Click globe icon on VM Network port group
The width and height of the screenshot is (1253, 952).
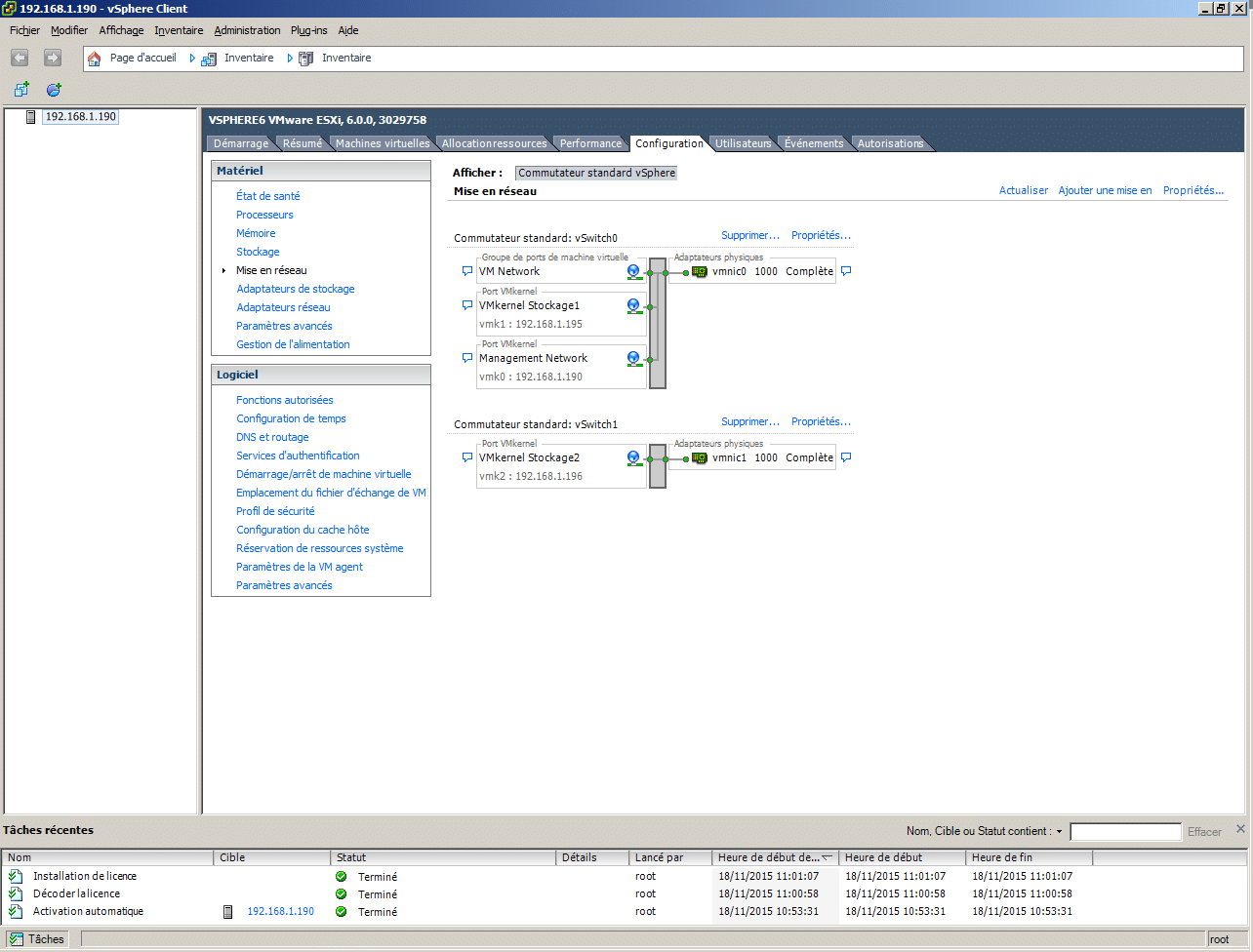[x=634, y=272]
